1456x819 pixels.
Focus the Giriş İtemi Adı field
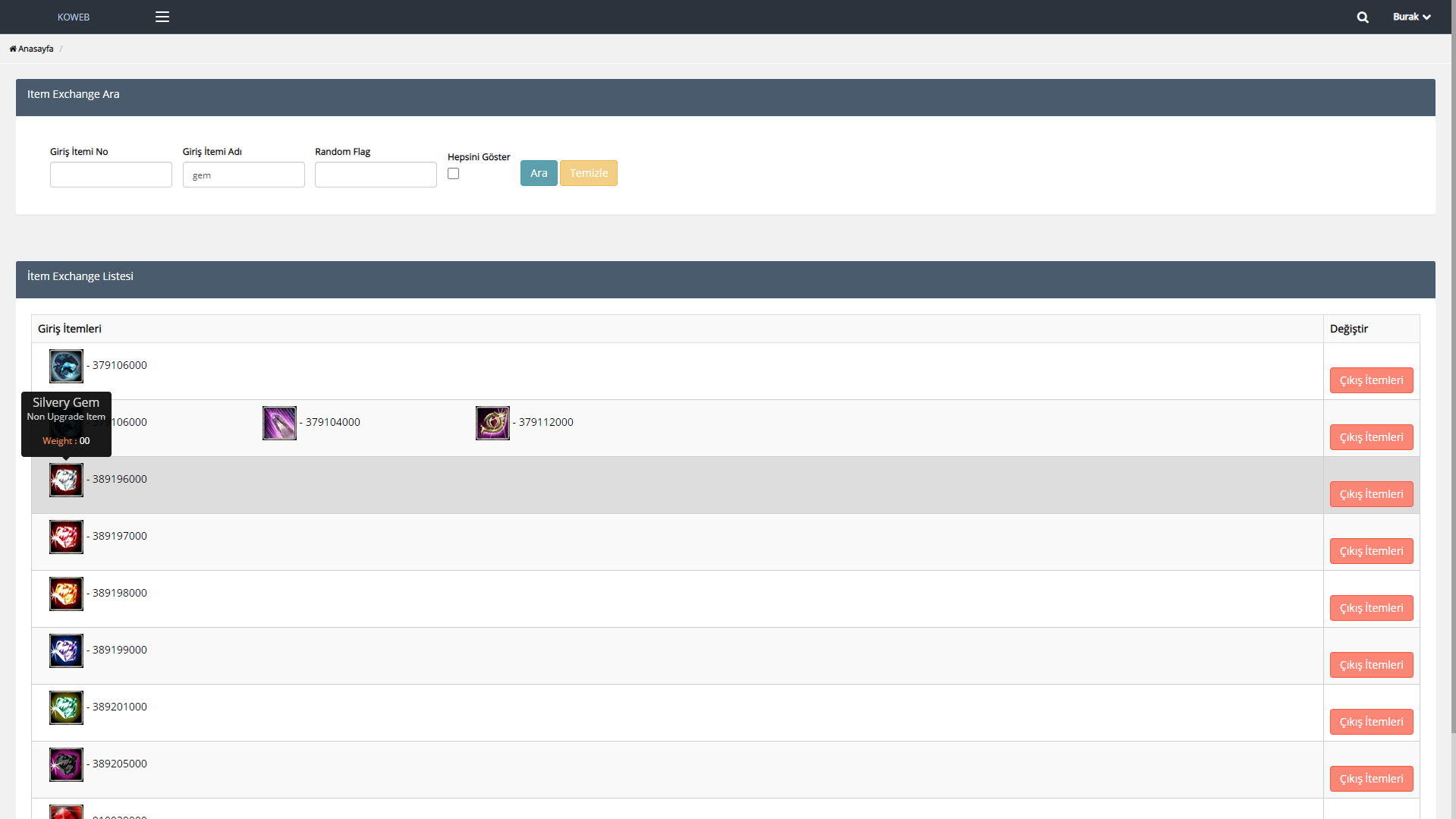(244, 175)
